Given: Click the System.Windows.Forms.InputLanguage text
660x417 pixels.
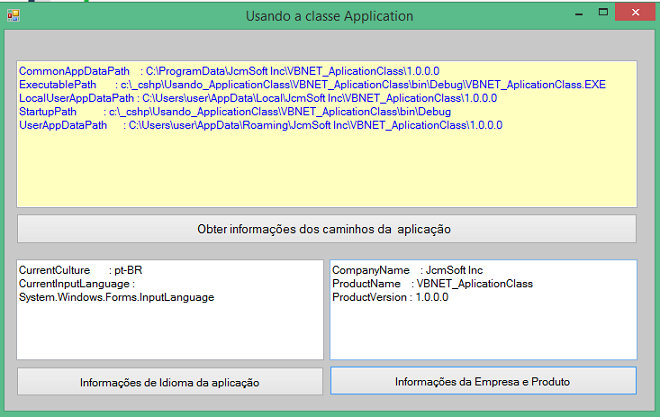Looking at the screenshot, I should [117, 297].
